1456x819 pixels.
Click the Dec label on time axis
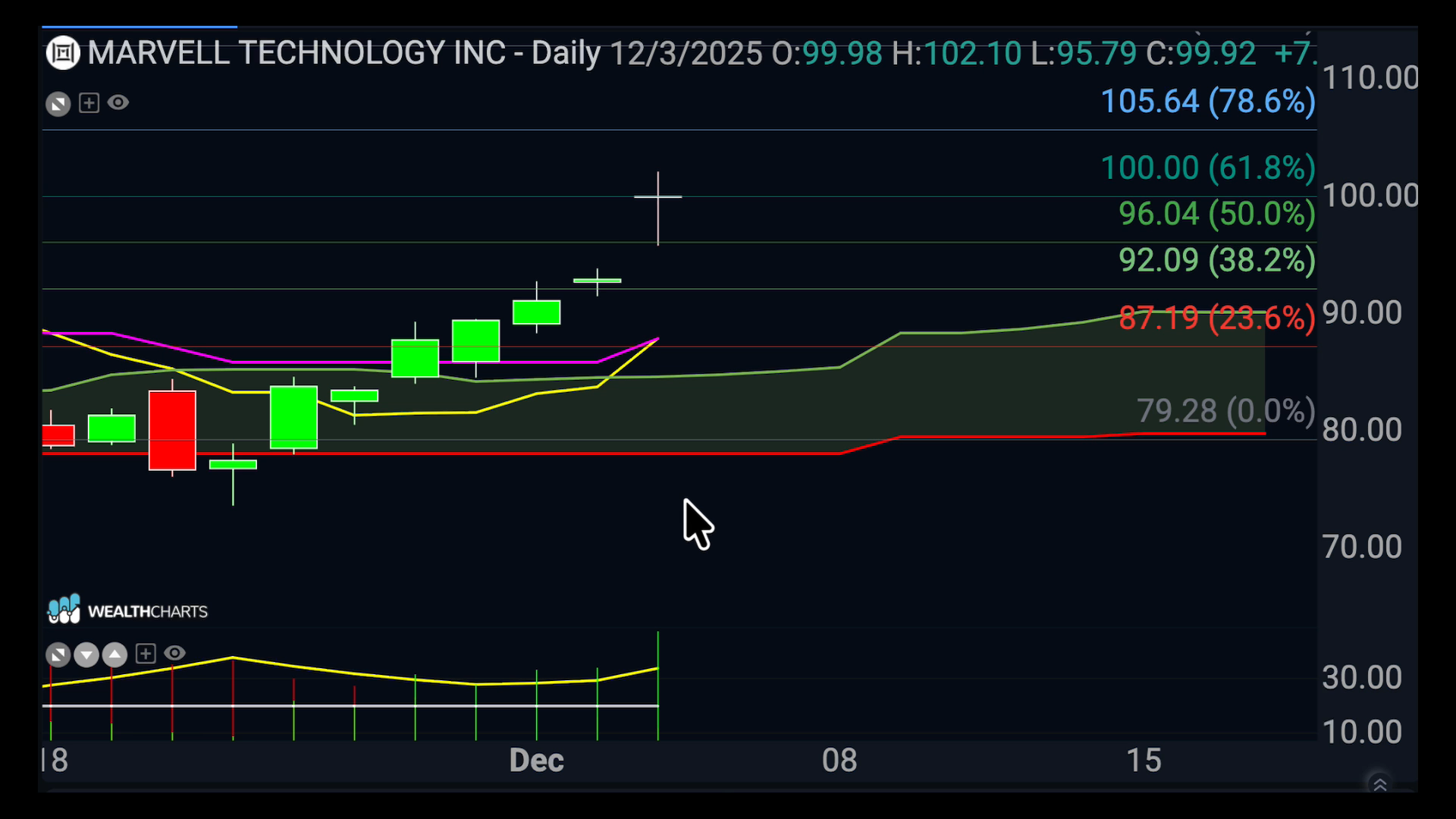536,761
